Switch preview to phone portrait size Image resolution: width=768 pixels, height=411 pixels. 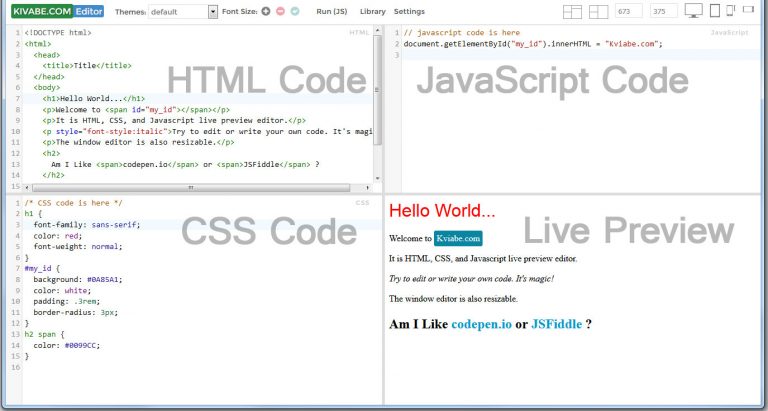pos(731,10)
